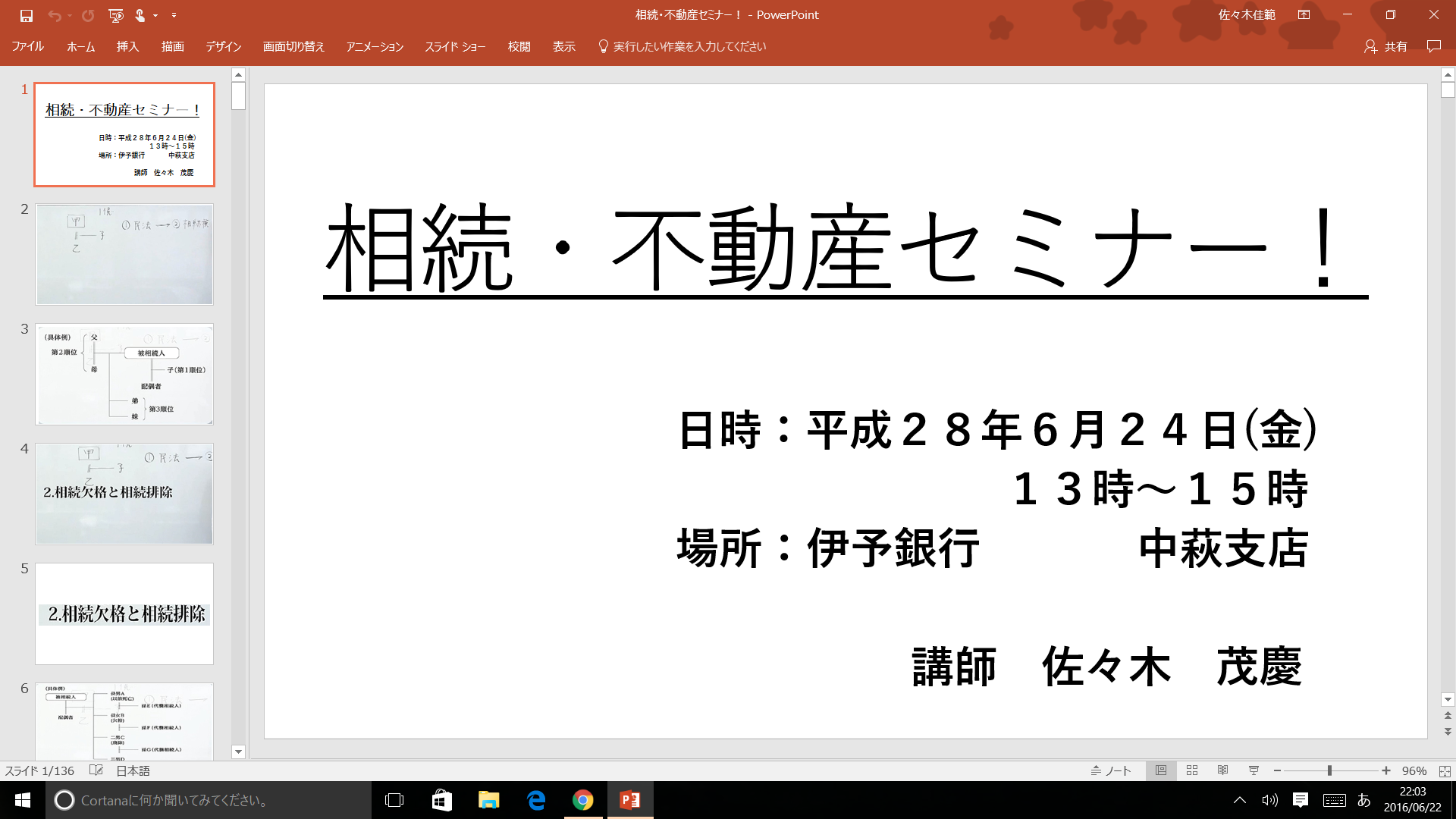
Task: Start slideshow from beginning icon in title bar
Action: click(116, 15)
